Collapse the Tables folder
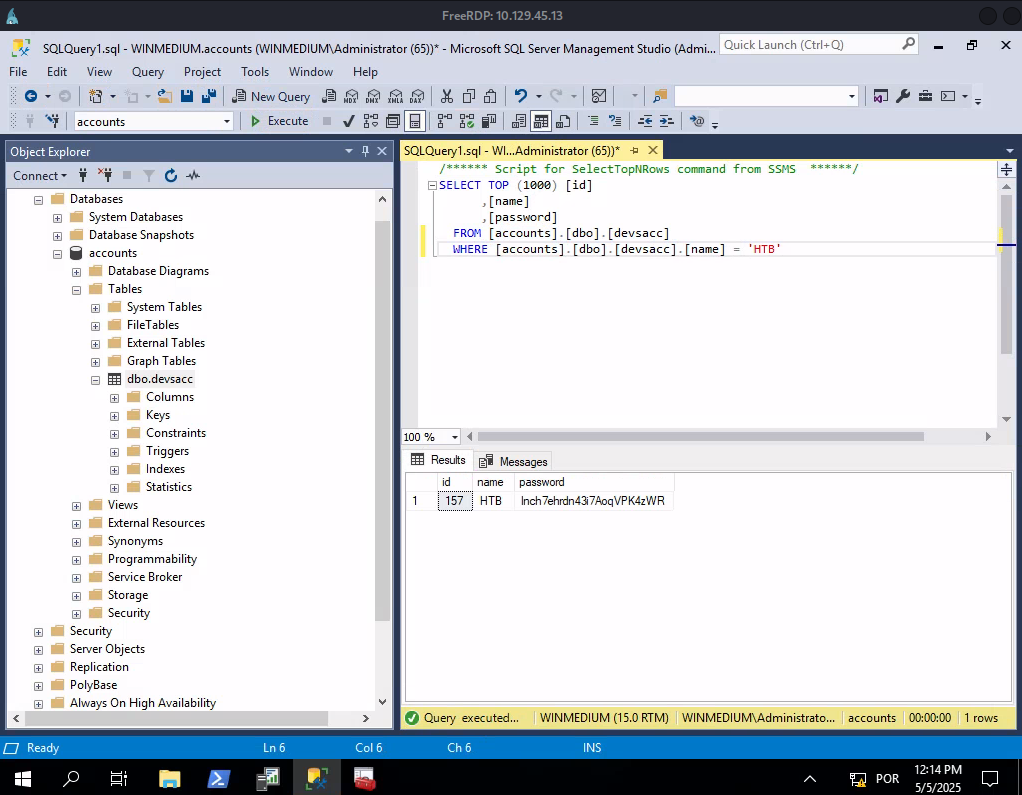 pos(76,289)
